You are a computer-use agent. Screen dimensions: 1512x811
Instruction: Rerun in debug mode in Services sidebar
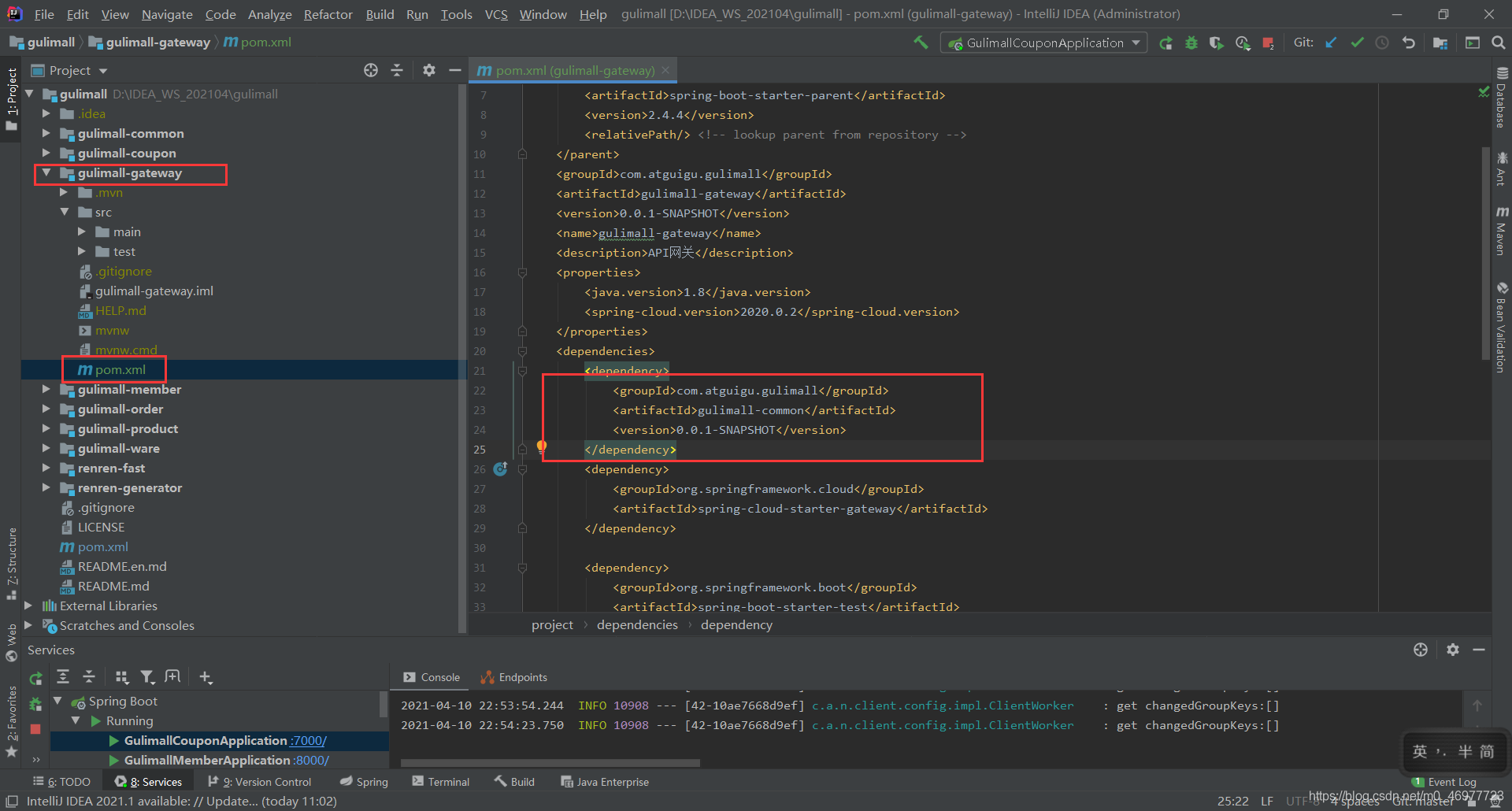click(x=35, y=703)
